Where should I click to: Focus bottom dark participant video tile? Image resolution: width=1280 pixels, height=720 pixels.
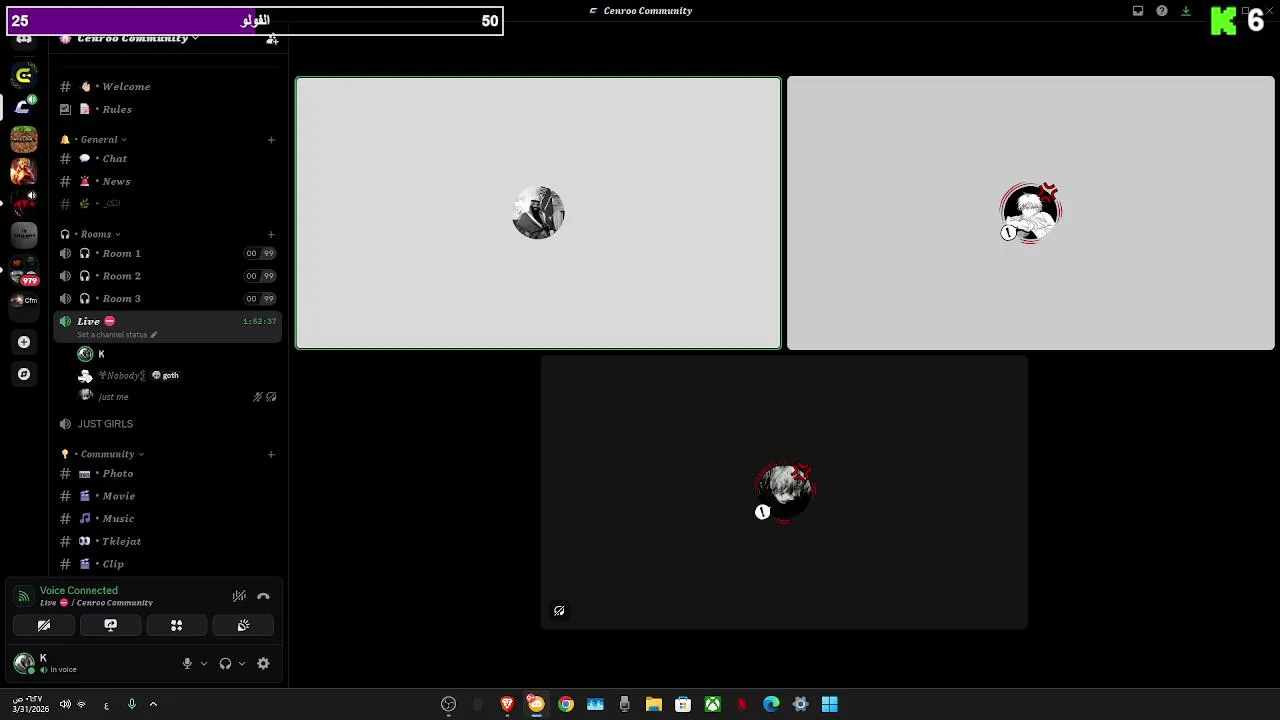(x=784, y=492)
